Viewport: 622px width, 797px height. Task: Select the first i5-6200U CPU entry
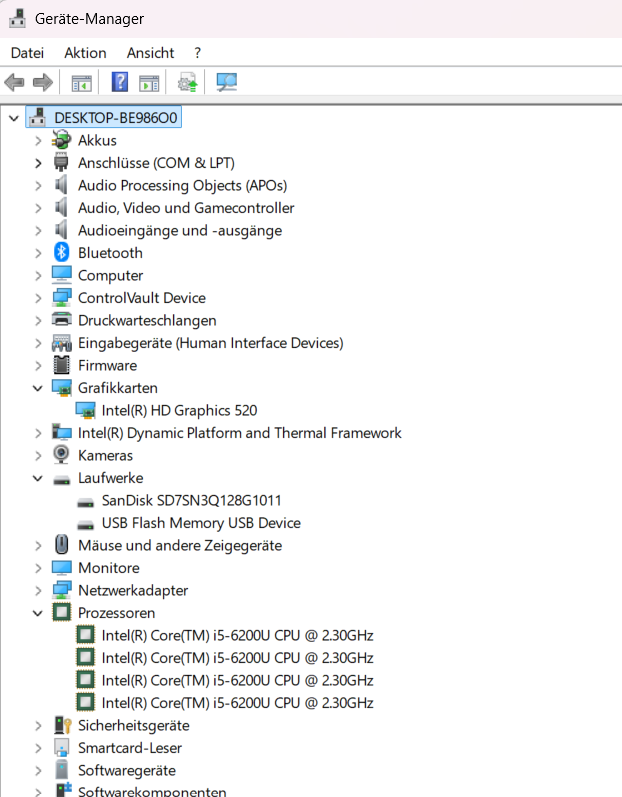coord(237,635)
